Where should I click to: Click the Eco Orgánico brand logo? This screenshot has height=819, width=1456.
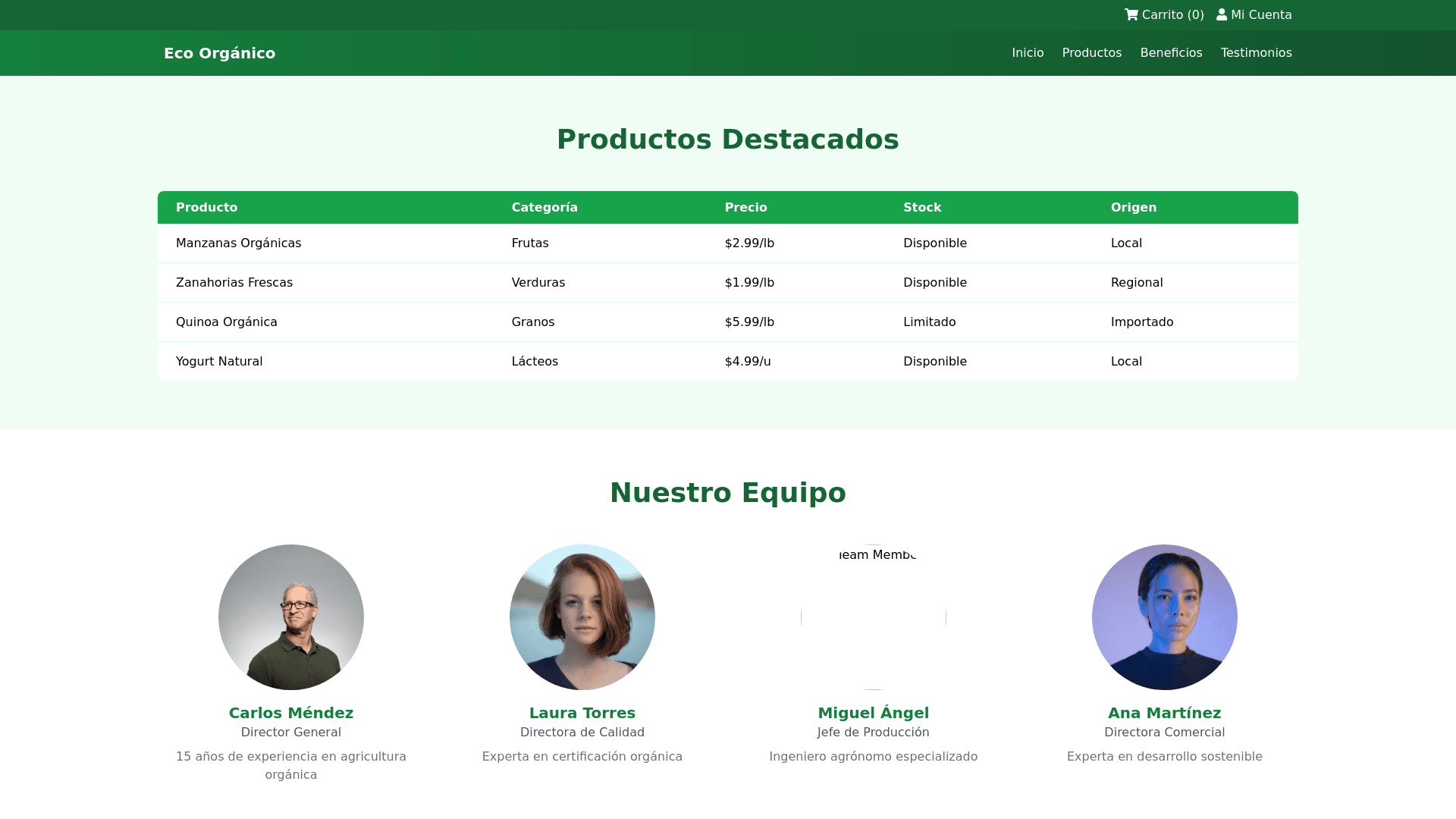pos(219,53)
